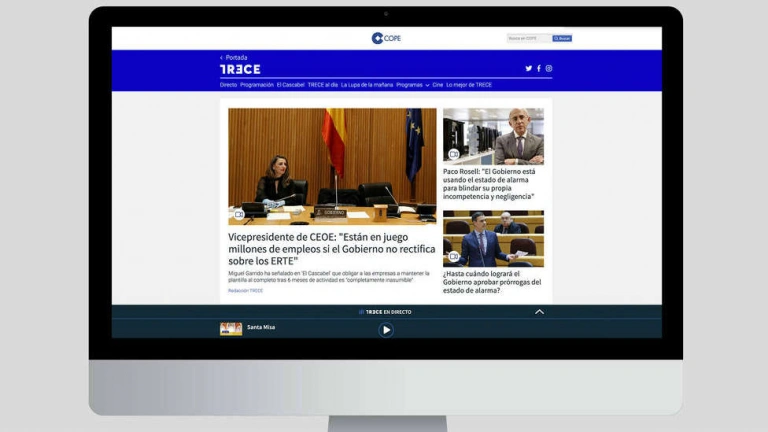Viewport: 768px width, 432px height.
Task: Open the Instagram social icon
Action: click(549, 68)
